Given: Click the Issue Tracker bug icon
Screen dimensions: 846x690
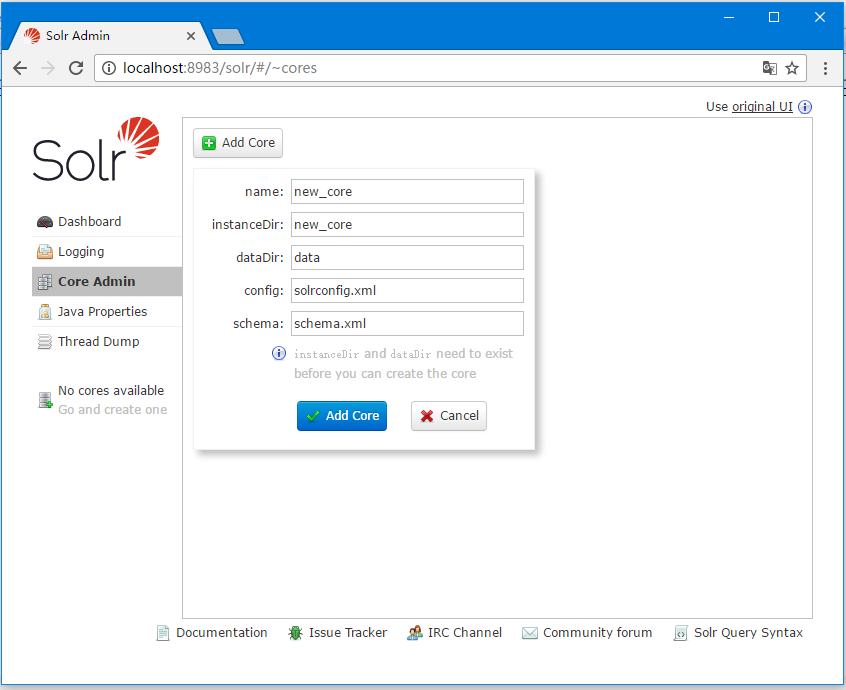Looking at the screenshot, I should [295, 633].
